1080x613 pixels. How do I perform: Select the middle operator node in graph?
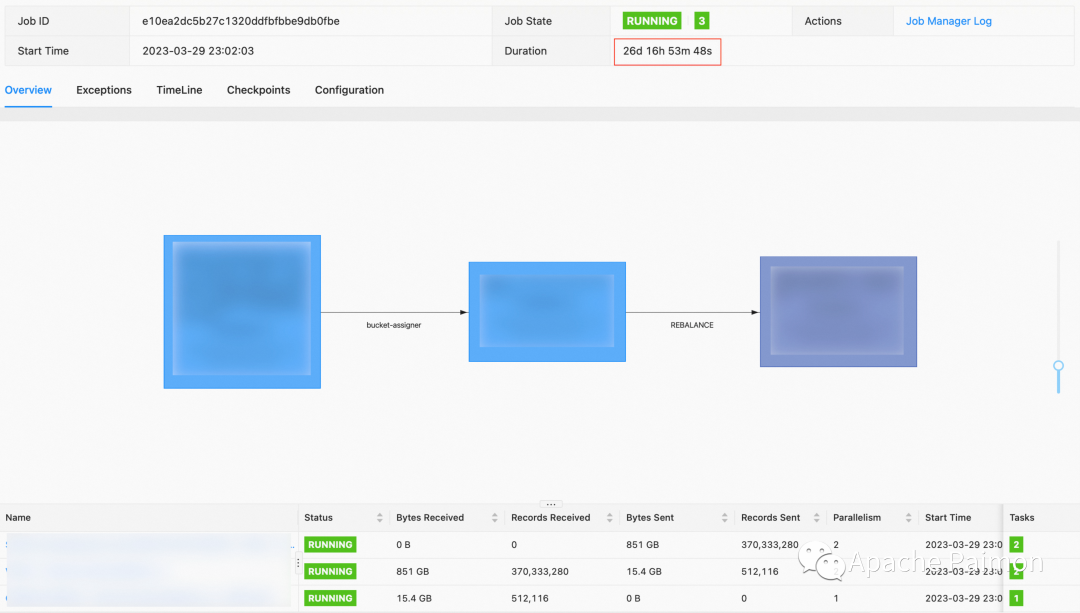pos(547,311)
